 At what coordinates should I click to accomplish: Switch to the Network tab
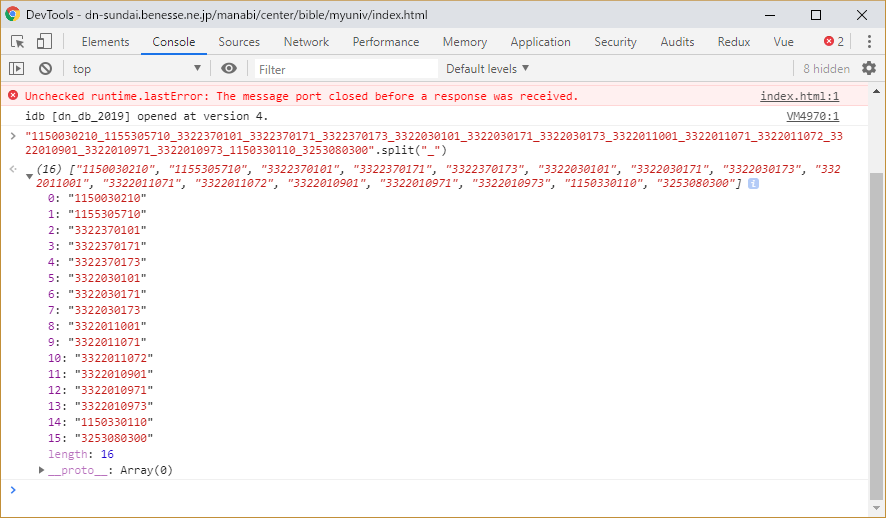pyautogui.click(x=306, y=42)
